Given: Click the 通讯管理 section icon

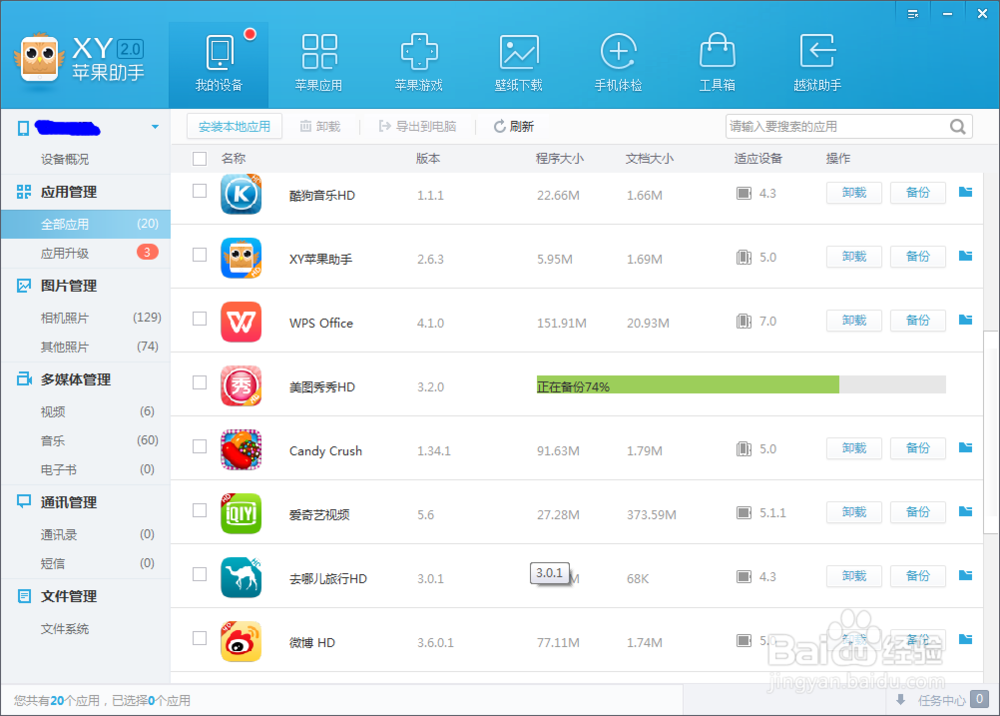Looking at the screenshot, I should click(x=24, y=502).
